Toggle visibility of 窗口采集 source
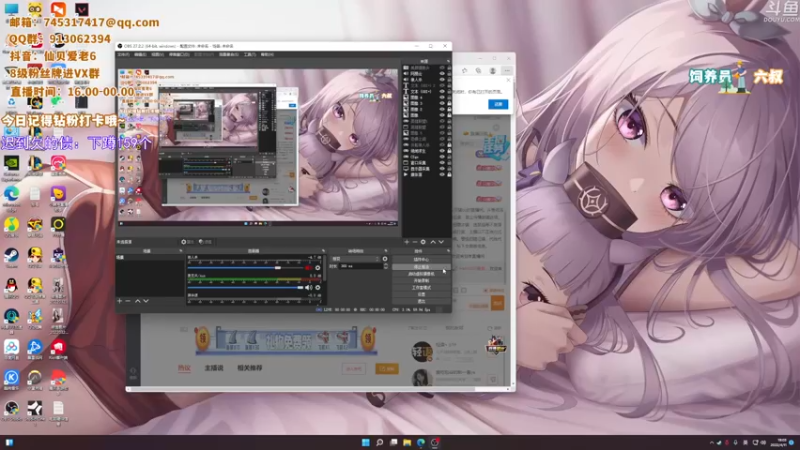The image size is (800, 450). click(442, 163)
